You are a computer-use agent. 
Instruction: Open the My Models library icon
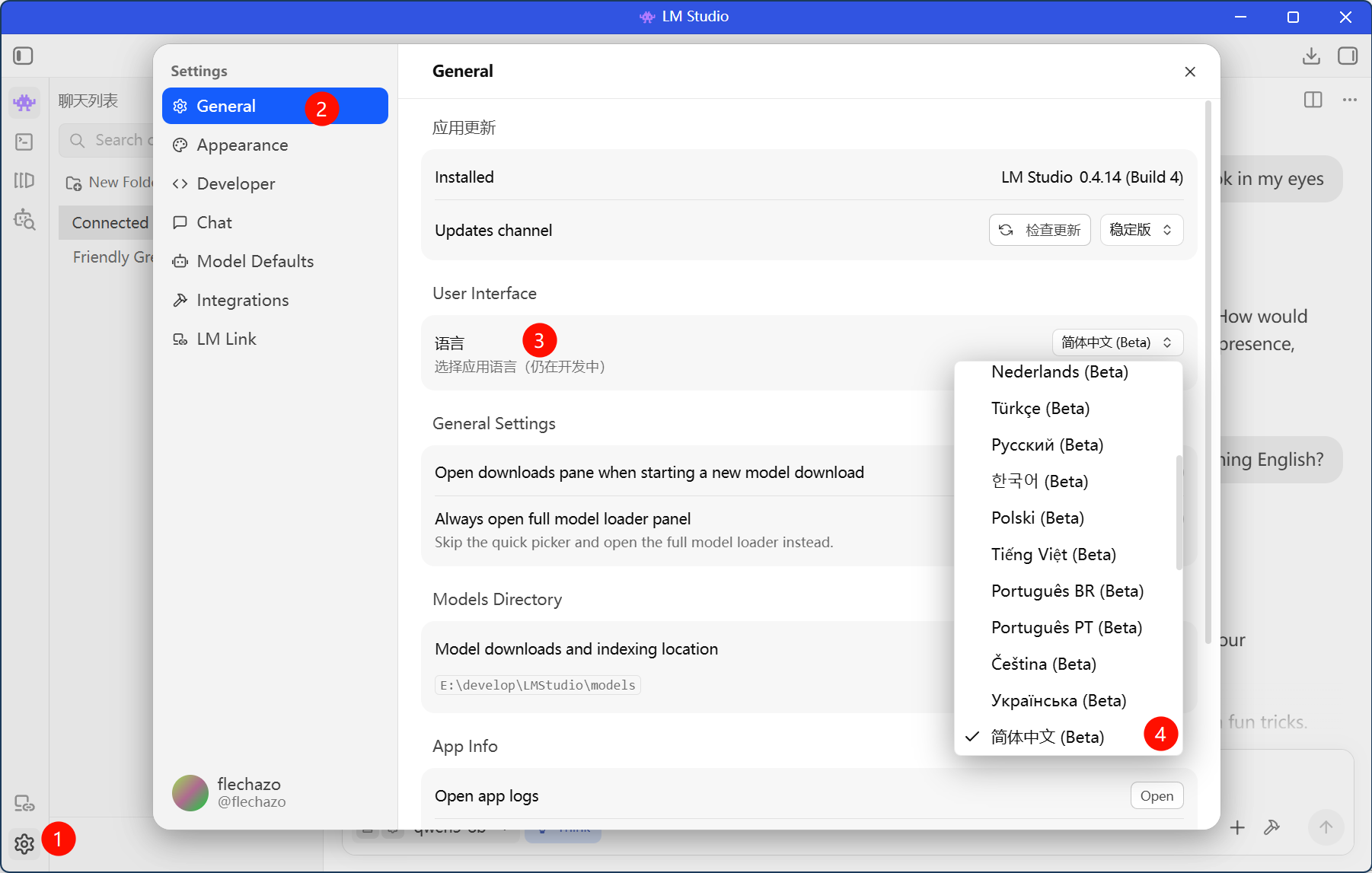click(x=24, y=180)
